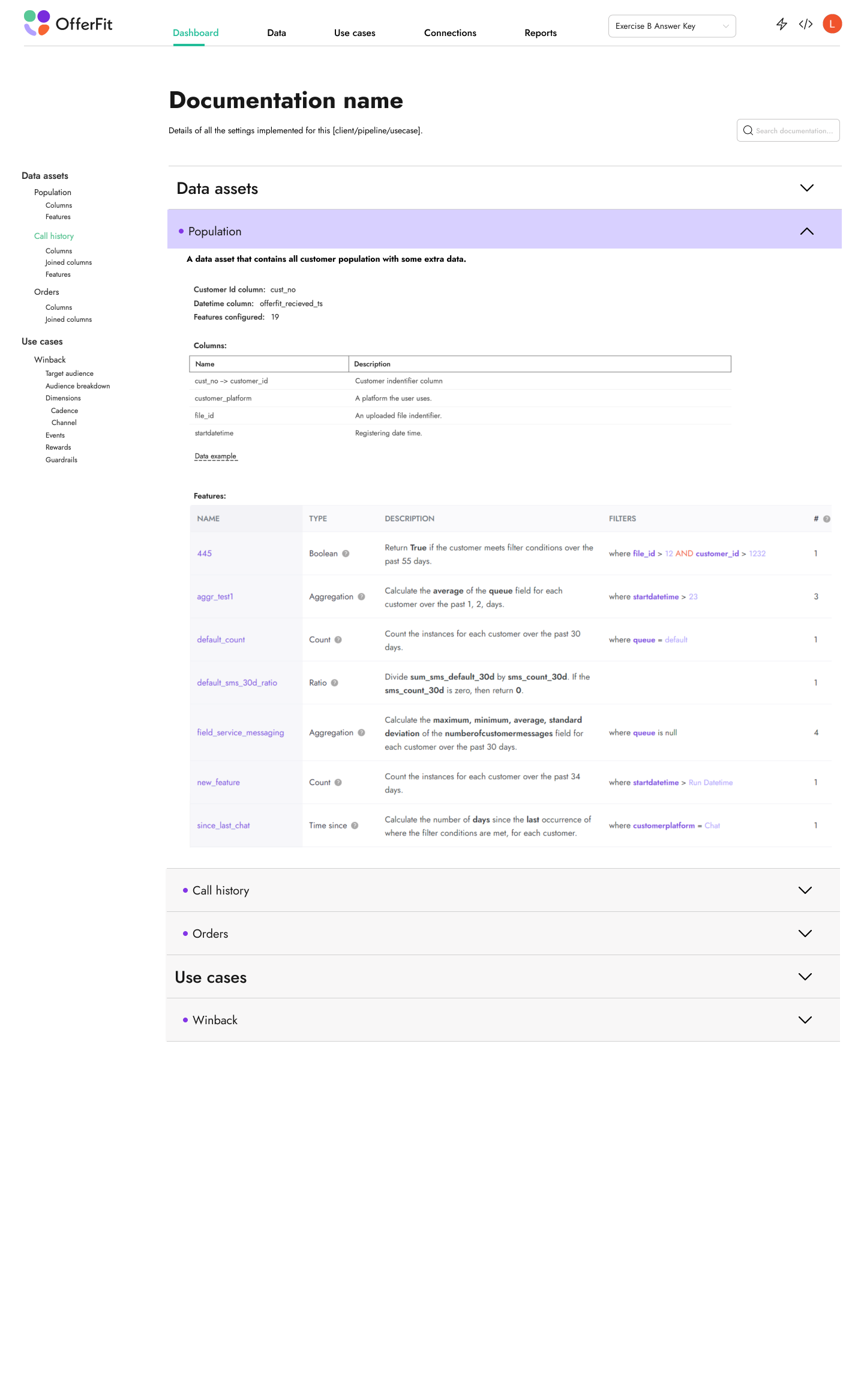This screenshot has height=1400, width=864.
Task: Open the Data example link
Action: pyautogui.click(x=215, y=456)
